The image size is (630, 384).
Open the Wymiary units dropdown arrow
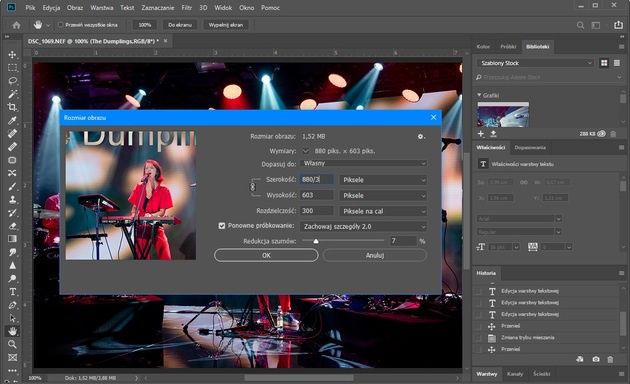(306, 151)
